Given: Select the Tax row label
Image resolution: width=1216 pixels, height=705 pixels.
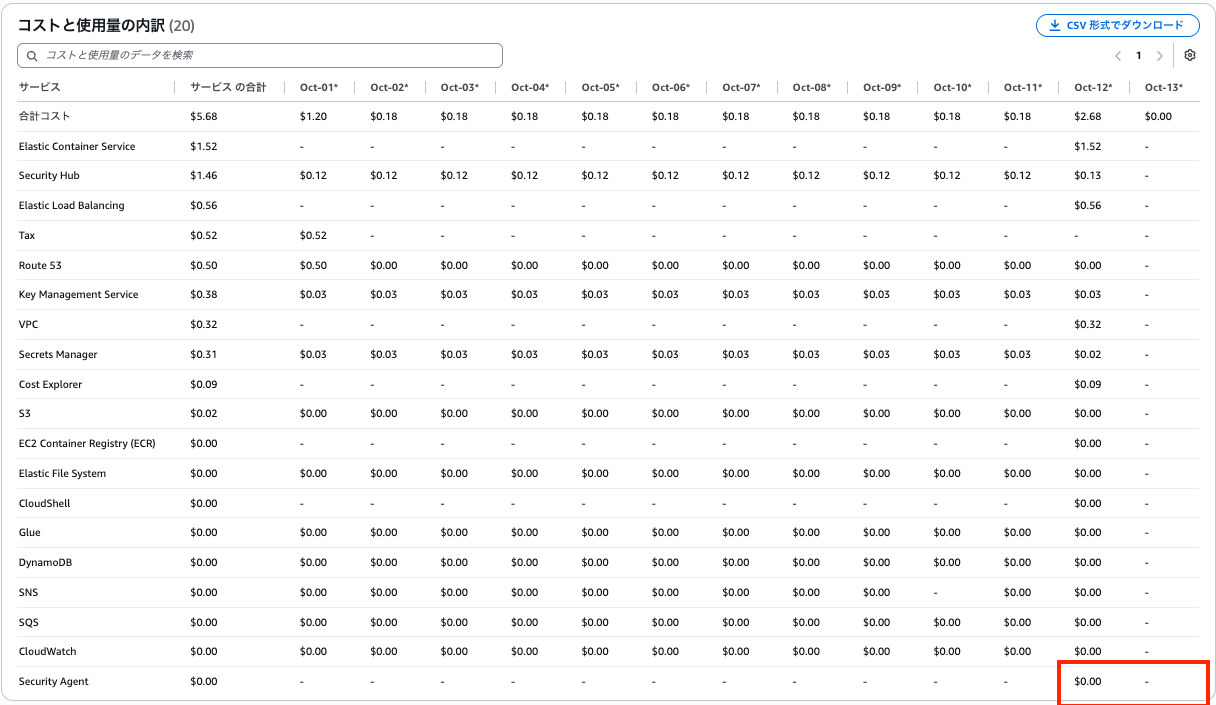Looking at the screenshot, I should pos(27,235).
